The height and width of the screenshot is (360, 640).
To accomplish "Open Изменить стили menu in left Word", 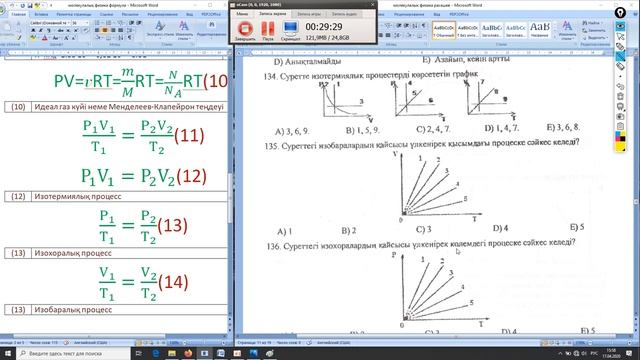I will click(184, 30).
